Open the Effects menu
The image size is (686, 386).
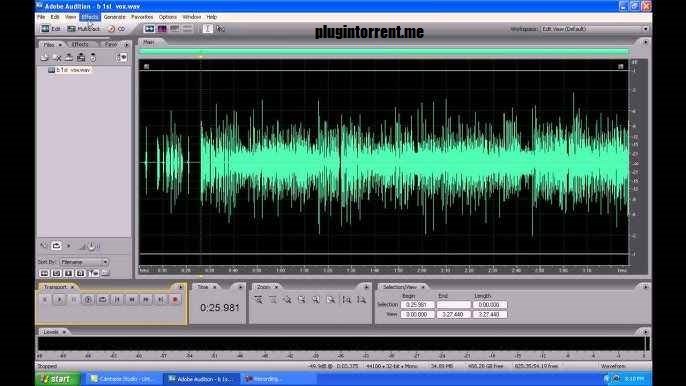[90, 17]
